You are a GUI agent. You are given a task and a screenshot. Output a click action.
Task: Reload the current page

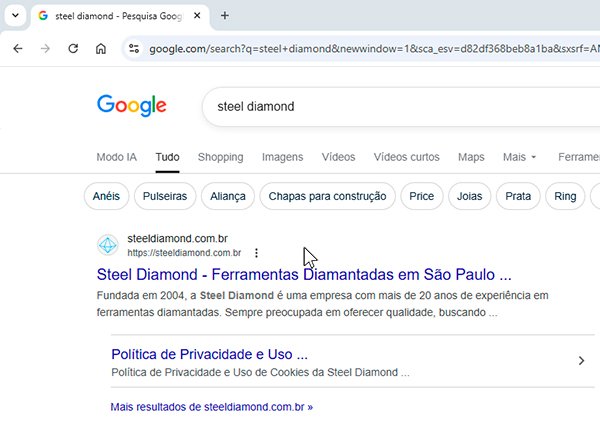[73, 49]
